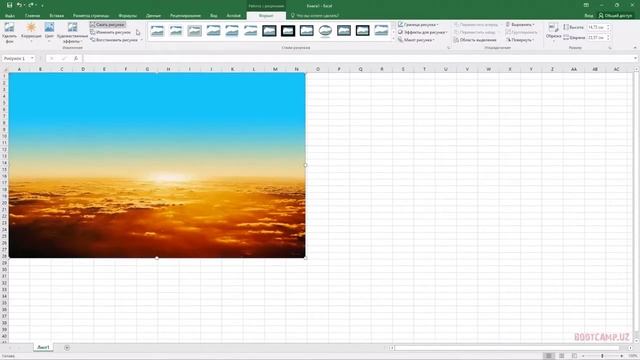Open Макет рисунка layout dropdown
This screenshot has width=640, height=360.
click(416, 40)
